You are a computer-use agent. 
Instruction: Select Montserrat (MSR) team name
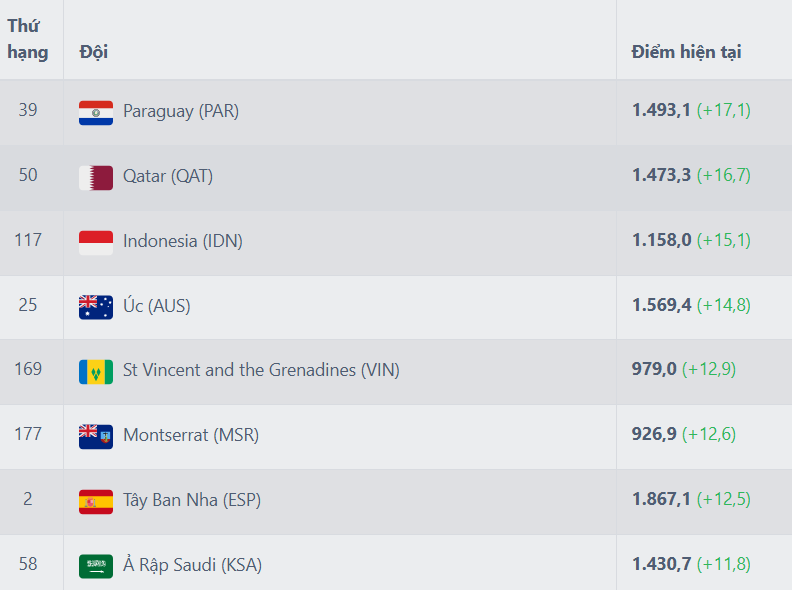click(x=191, y=435)
